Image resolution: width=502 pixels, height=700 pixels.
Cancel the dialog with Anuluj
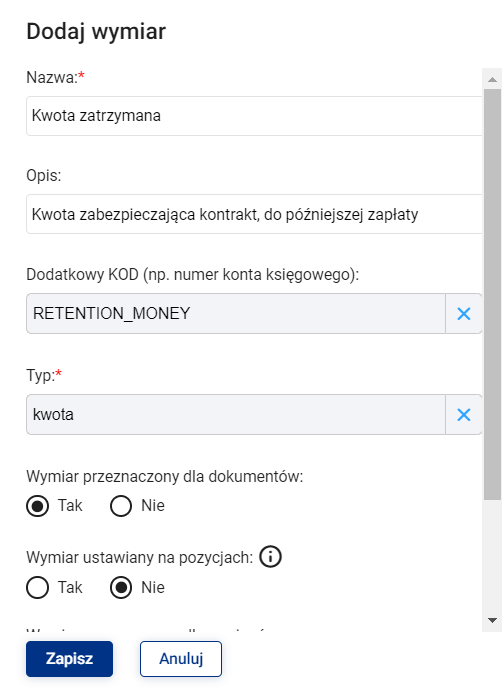pos(181,659)
